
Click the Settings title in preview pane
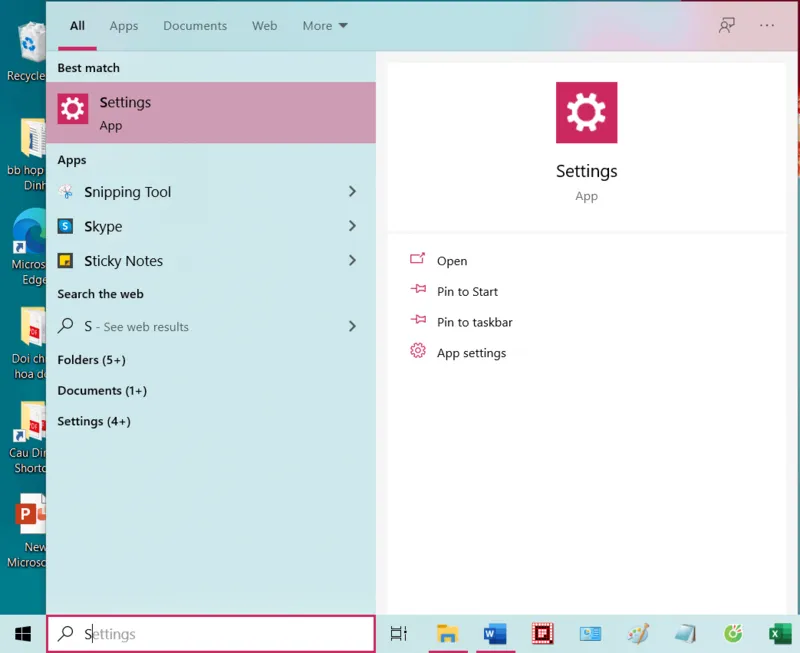click(x=586, y=171)
